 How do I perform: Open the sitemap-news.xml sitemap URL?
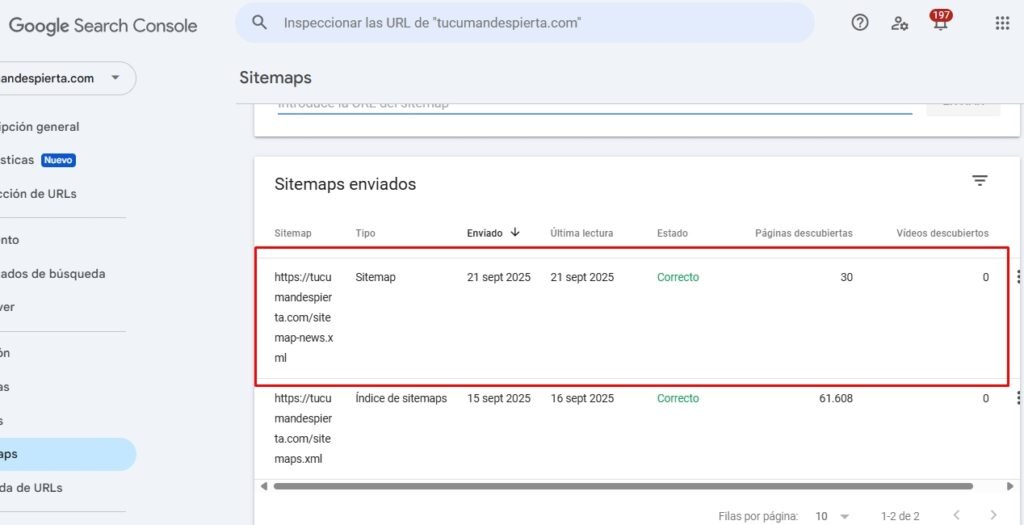304,317
